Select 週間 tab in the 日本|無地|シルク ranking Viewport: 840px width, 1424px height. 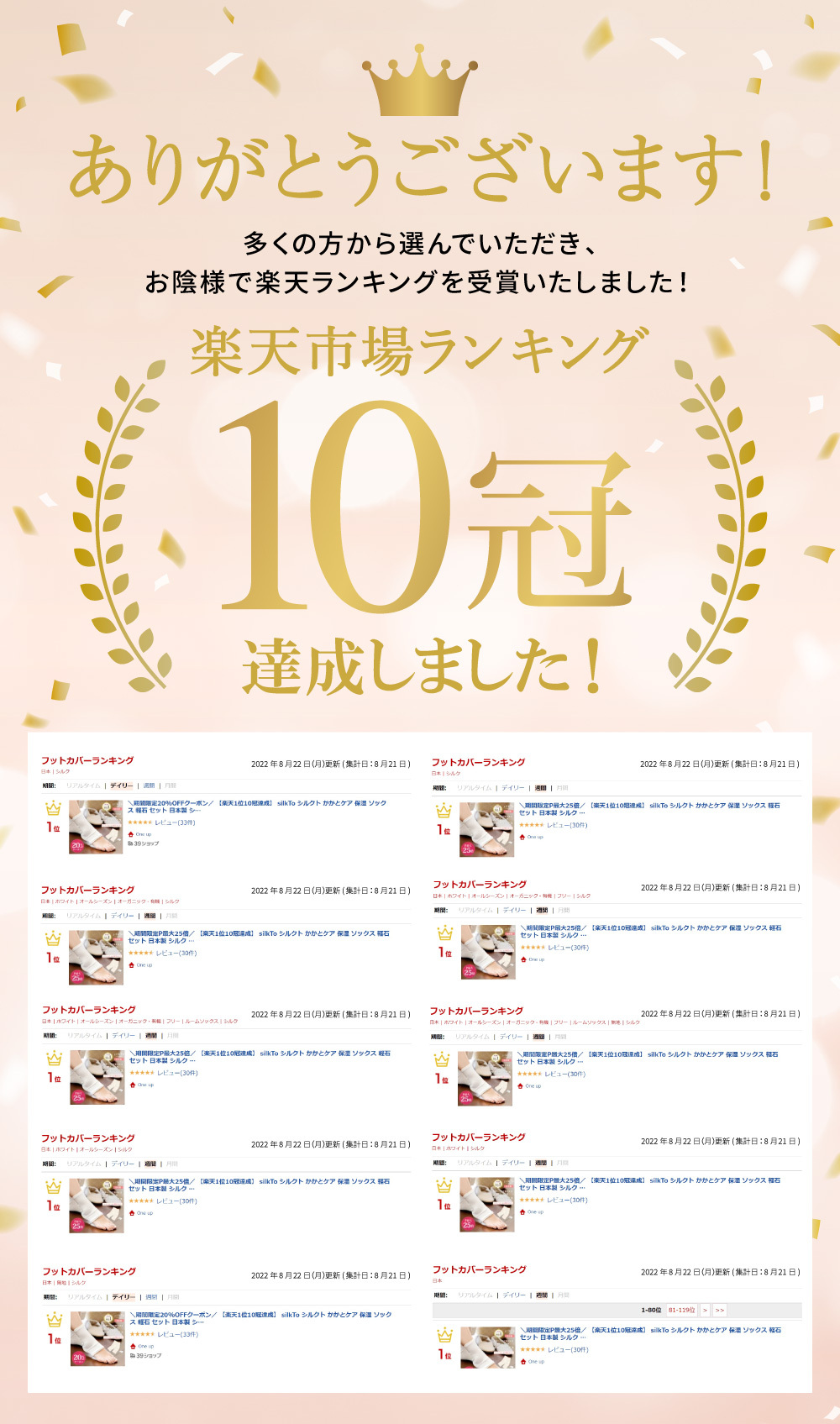151,1297
